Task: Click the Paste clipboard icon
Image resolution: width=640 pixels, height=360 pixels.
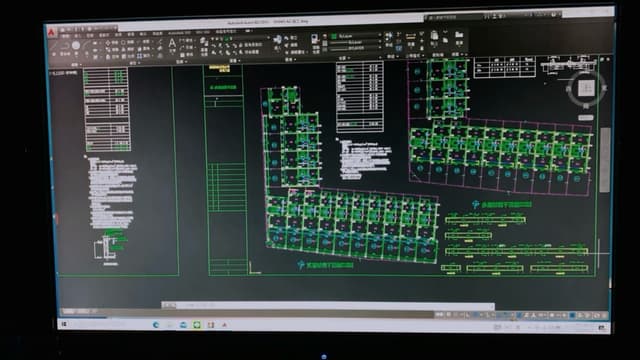Action: pyautogui.click(x=434, y=36)
